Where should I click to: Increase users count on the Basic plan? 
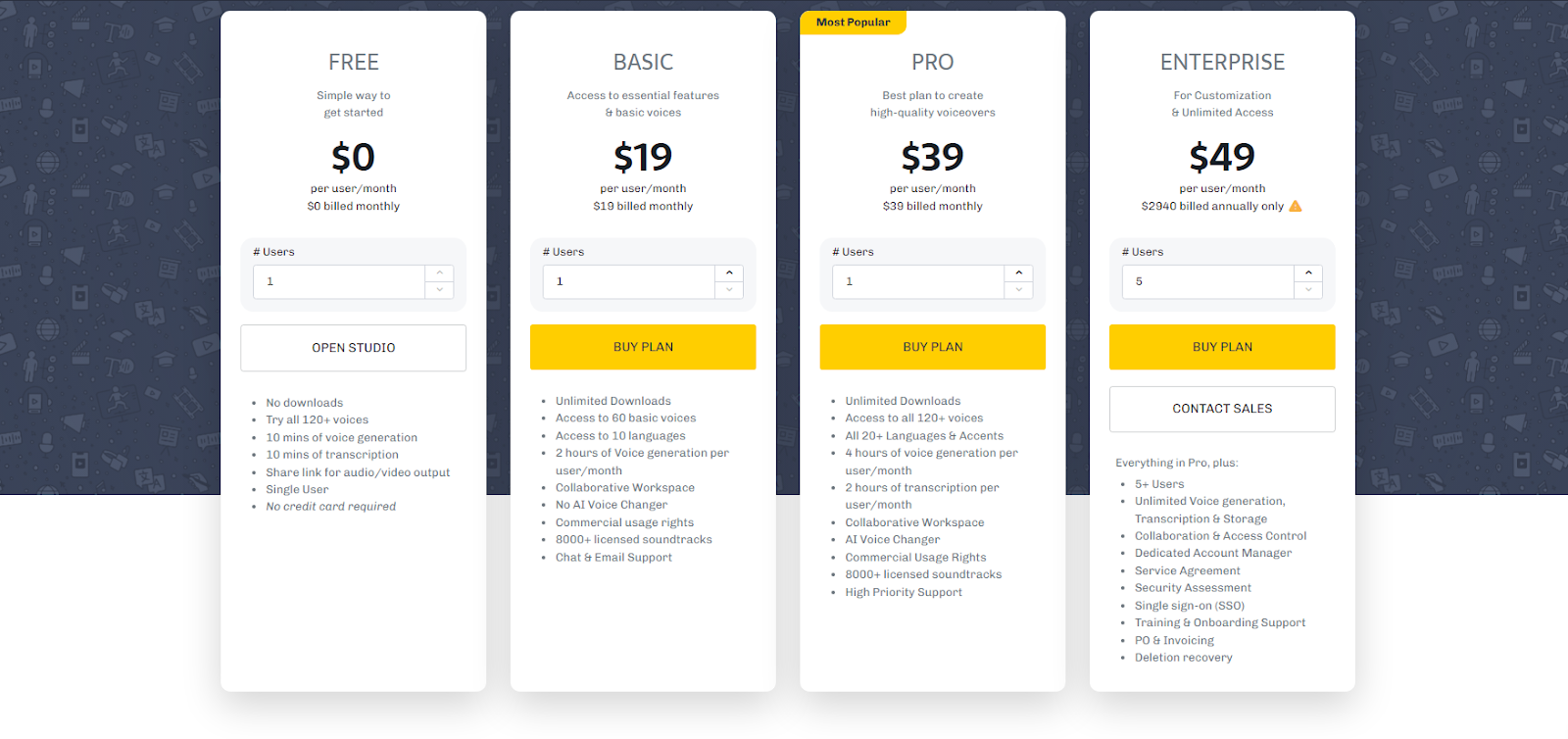pos(729,273)
